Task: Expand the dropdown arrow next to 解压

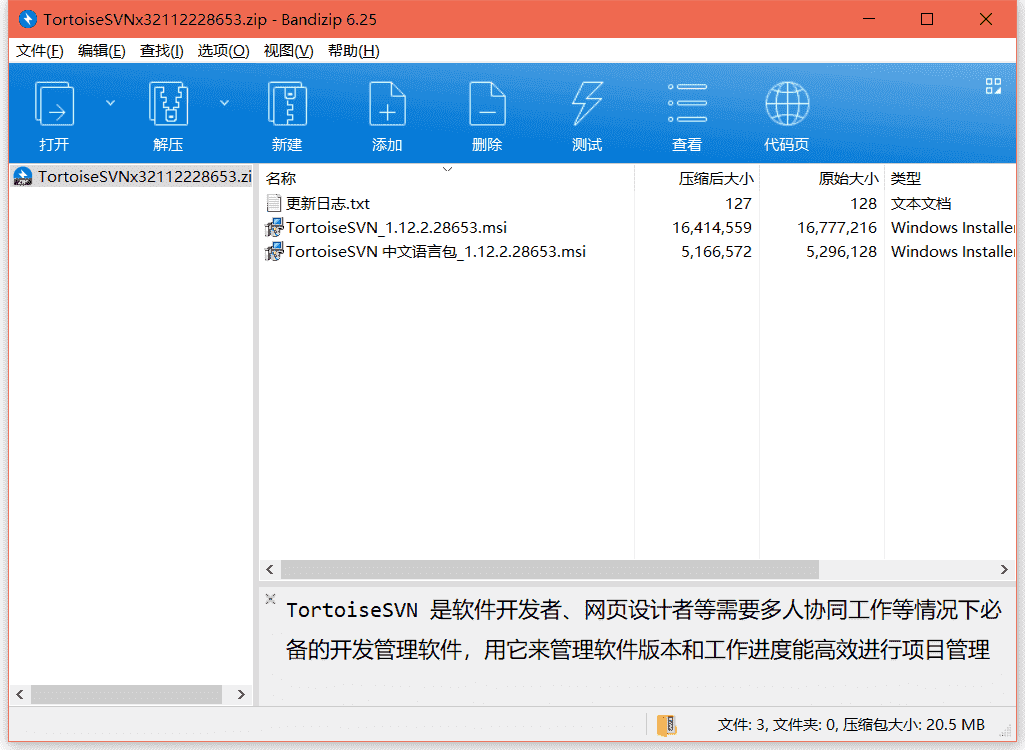Action: tap(224, 103)
